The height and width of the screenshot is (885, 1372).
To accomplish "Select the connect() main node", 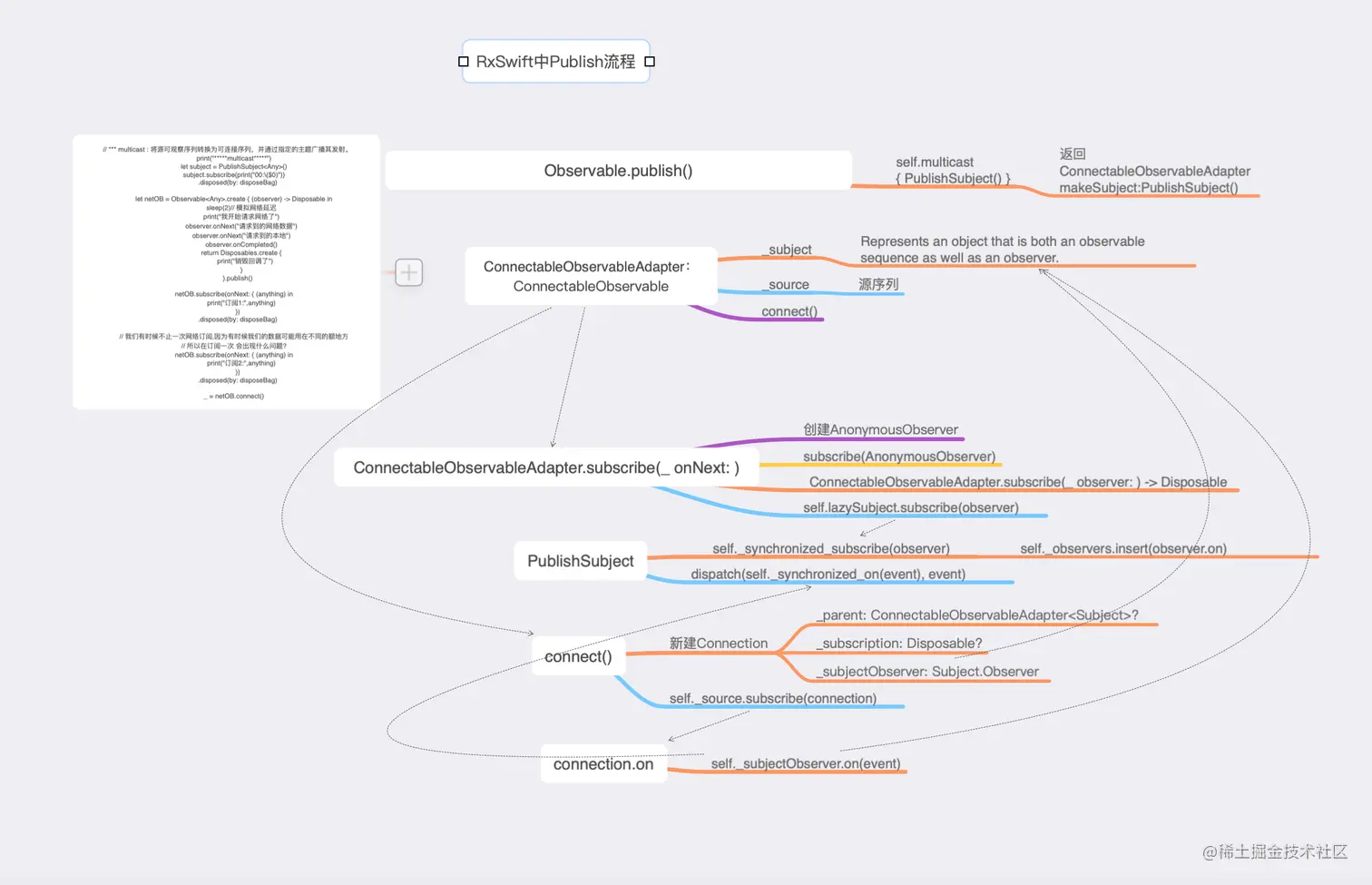I will (x=578, y=656).
